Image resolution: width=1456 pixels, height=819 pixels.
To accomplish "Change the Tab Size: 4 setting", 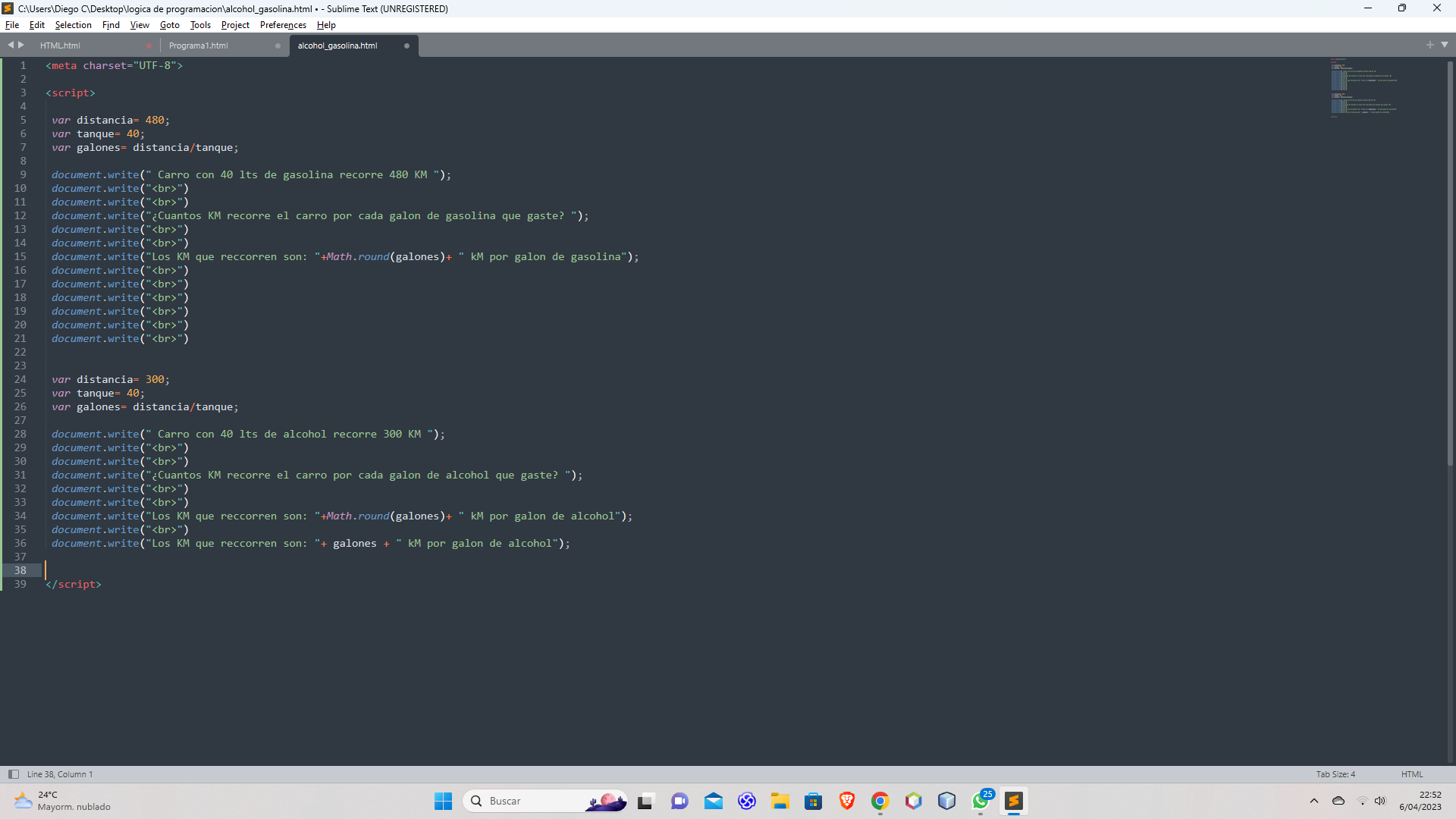I will pyautogui.click(x=1335, y=774).
